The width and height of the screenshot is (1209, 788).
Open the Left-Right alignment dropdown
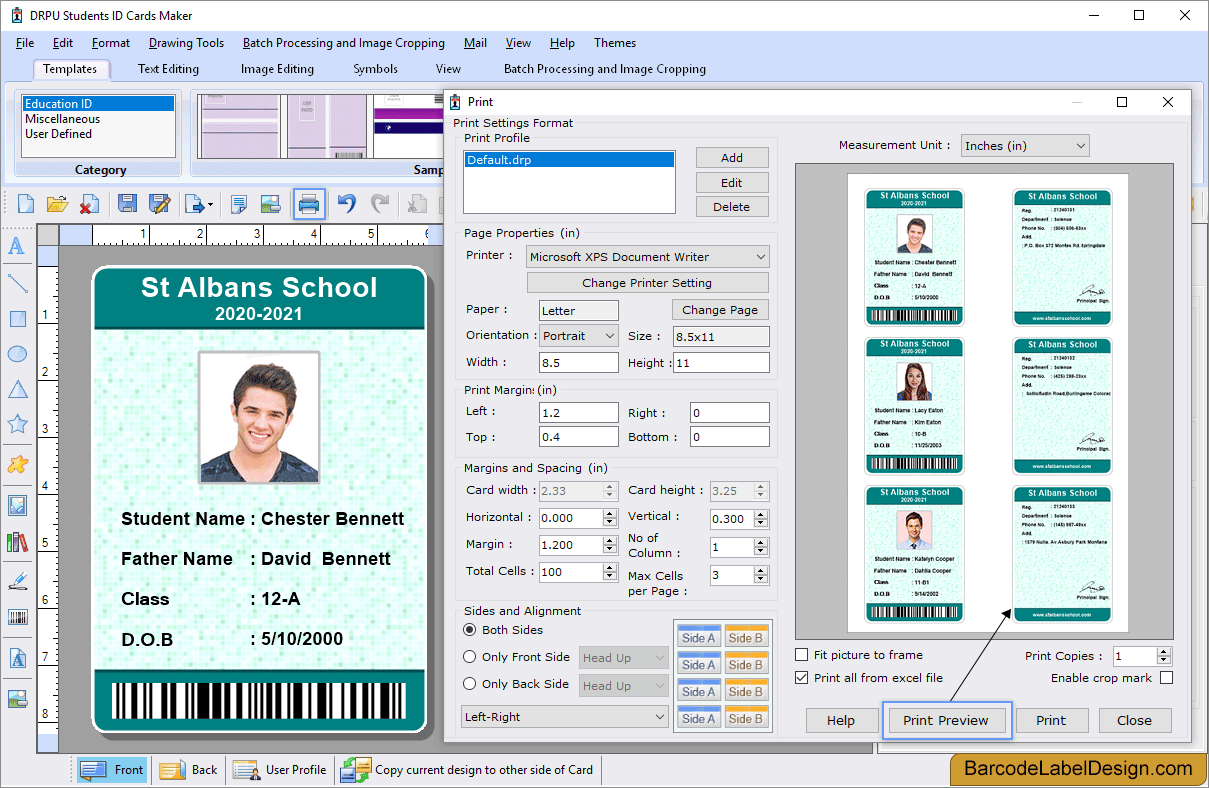[x=564, y=716]
